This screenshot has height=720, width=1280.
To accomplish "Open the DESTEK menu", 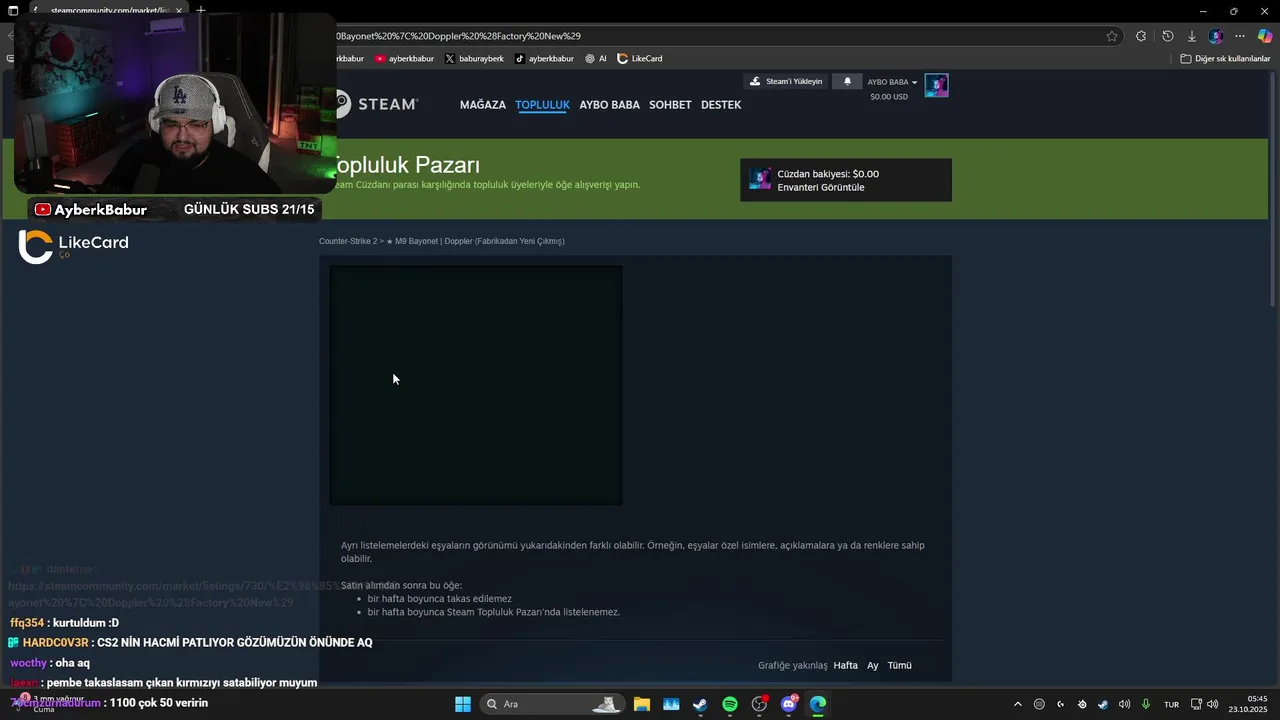I will coord(721,105).
